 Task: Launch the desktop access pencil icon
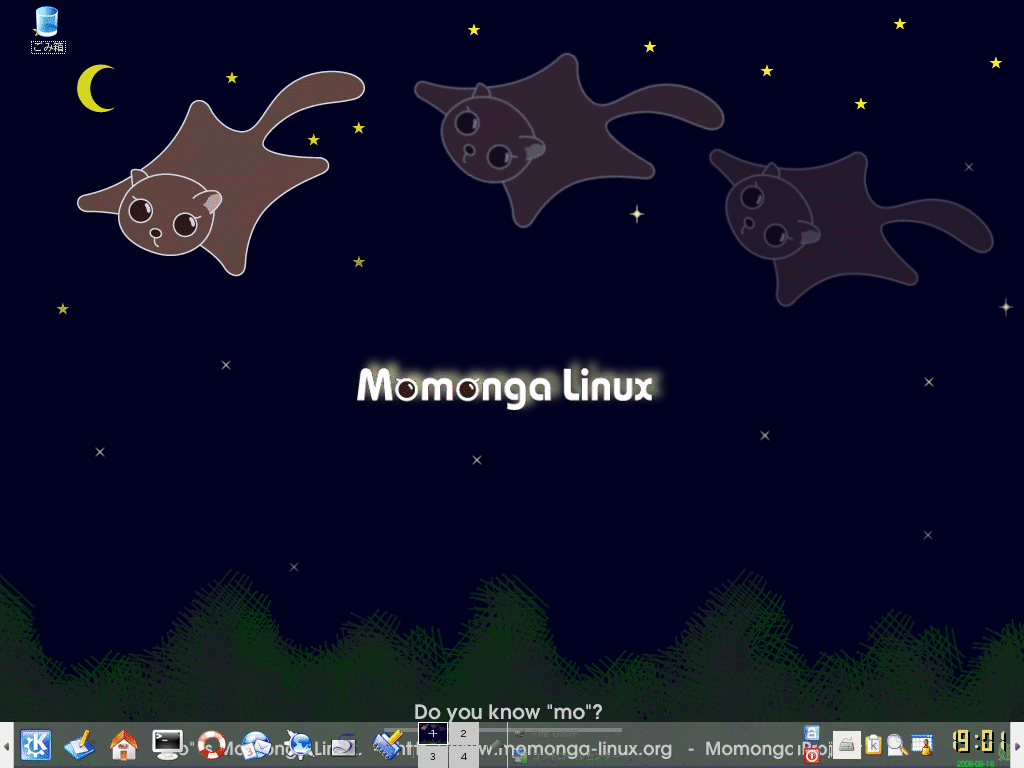pyautogui.click(x=80, y=744)
